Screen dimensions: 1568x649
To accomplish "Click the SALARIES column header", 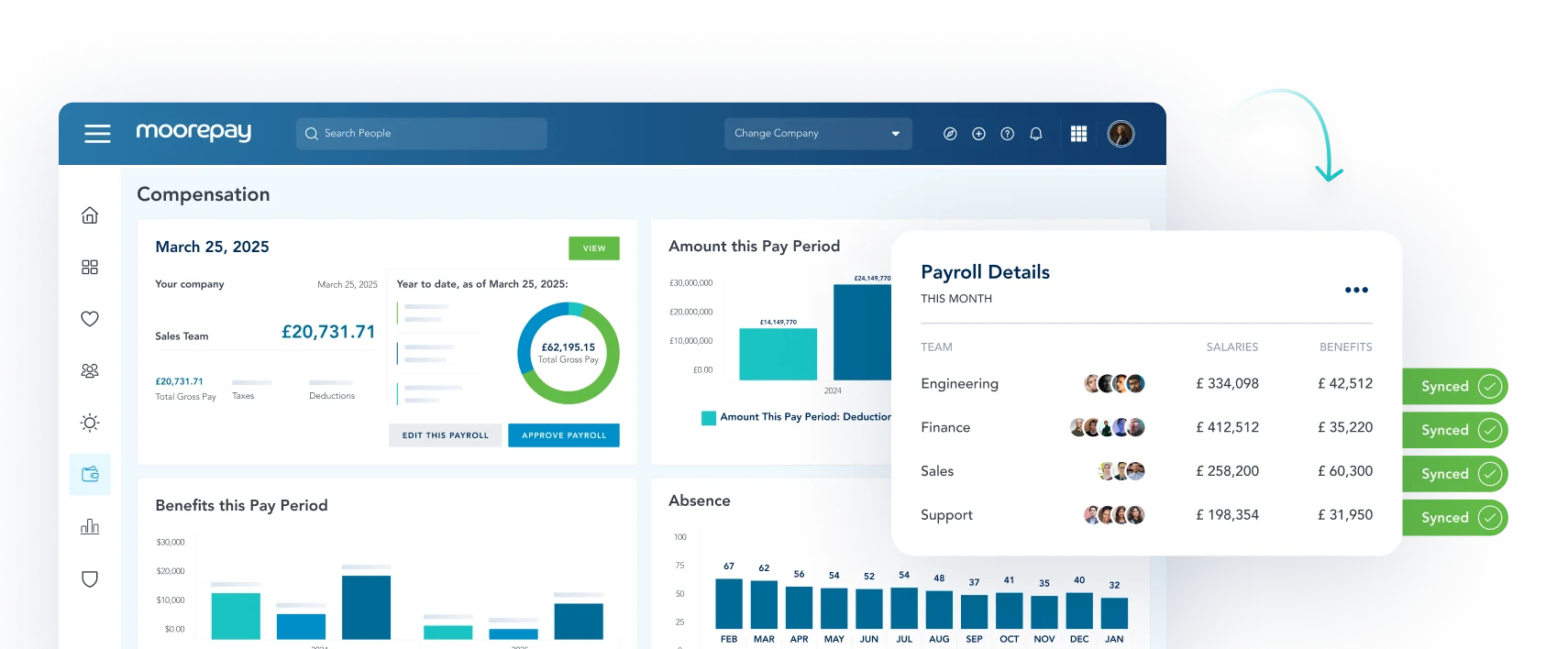I will pos(1232,347).
